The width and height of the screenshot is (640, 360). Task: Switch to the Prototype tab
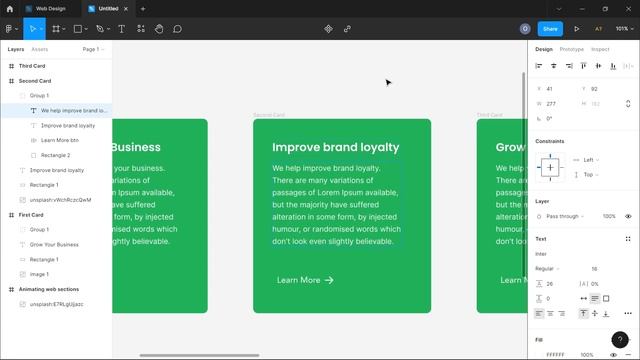coord(571,49)
